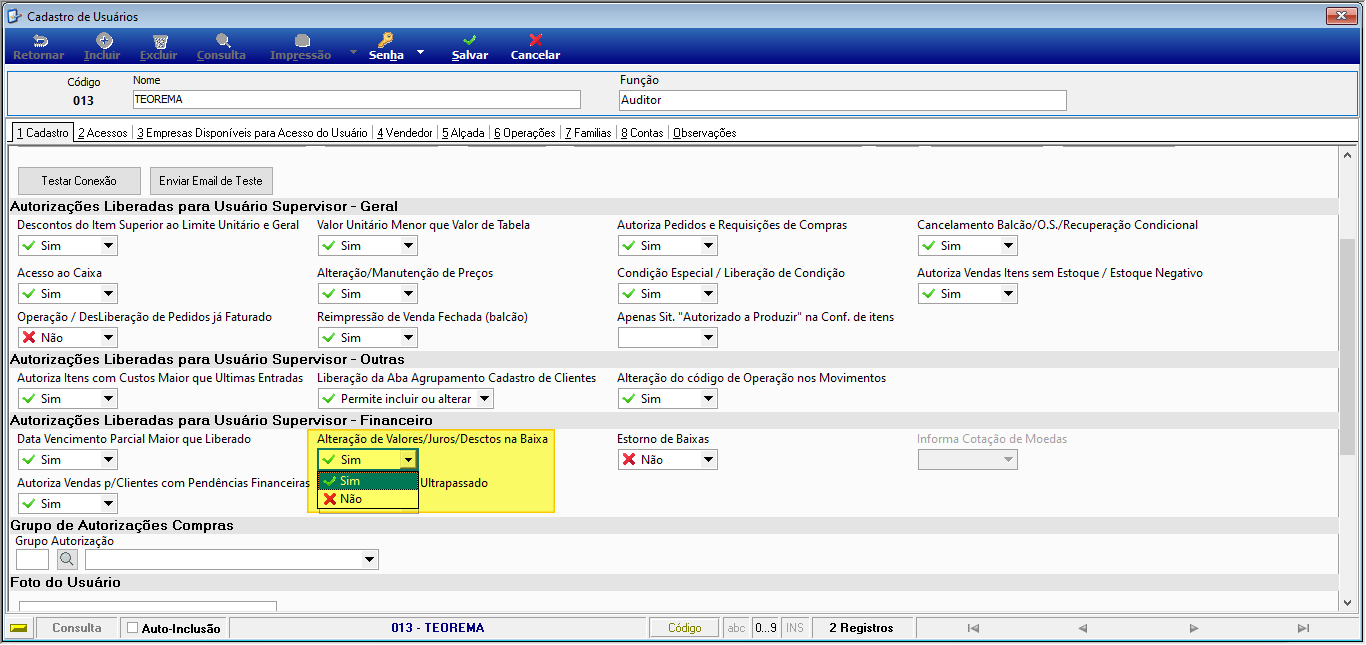Select Sim option in open dropdown list
1366x645 pixels.
(x=368, y=481)
